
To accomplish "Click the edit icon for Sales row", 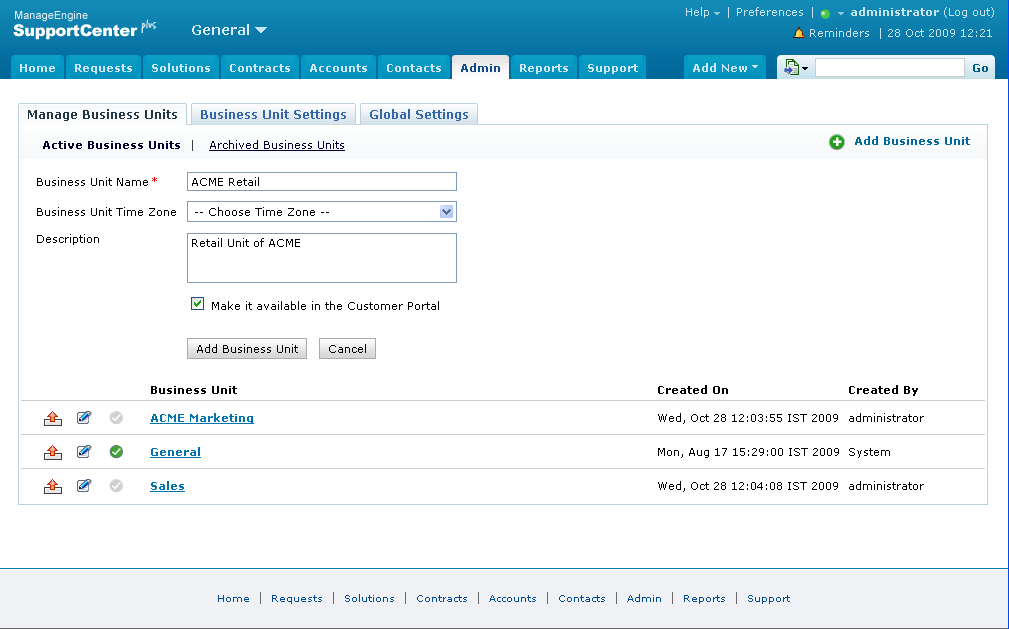I will coord(84,485).
